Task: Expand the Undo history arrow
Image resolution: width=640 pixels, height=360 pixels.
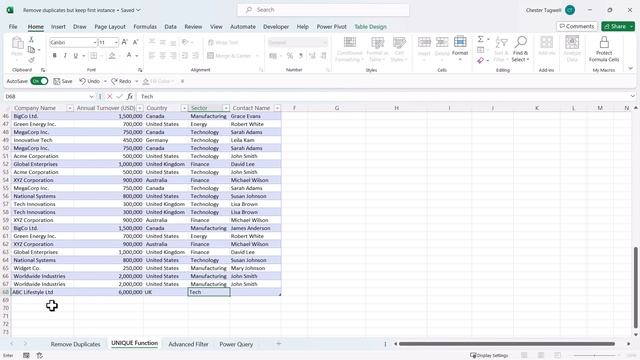Action: point(105,81)
